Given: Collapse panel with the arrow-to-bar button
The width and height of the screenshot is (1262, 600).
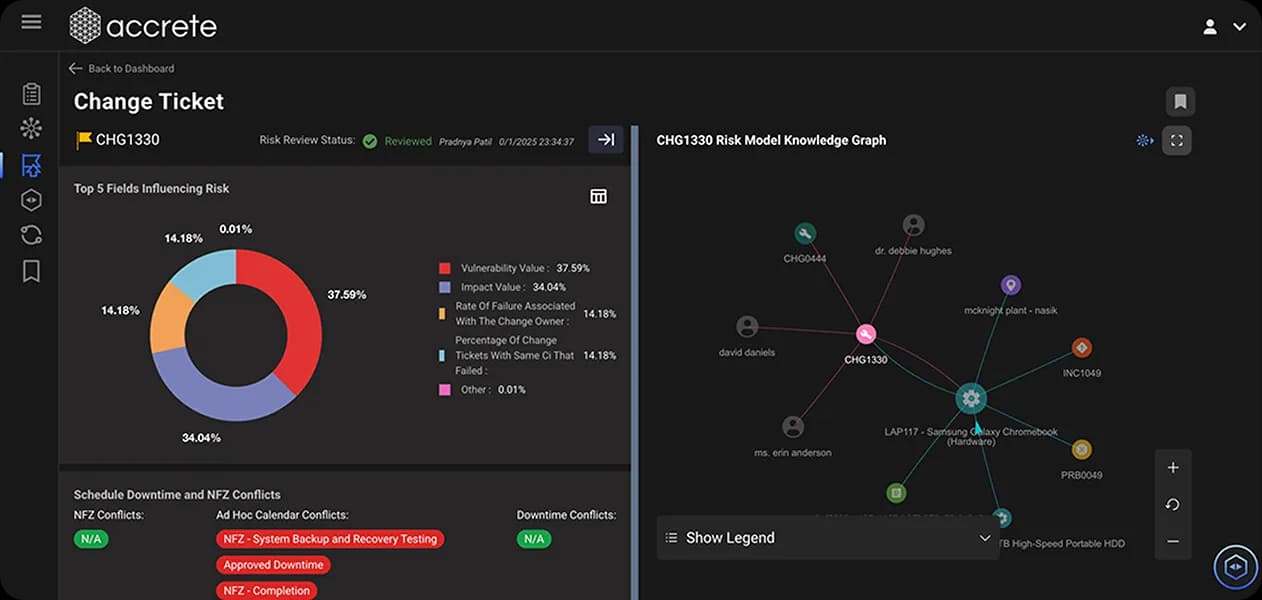Looking at the screenshot, I should tap(606, 140).
